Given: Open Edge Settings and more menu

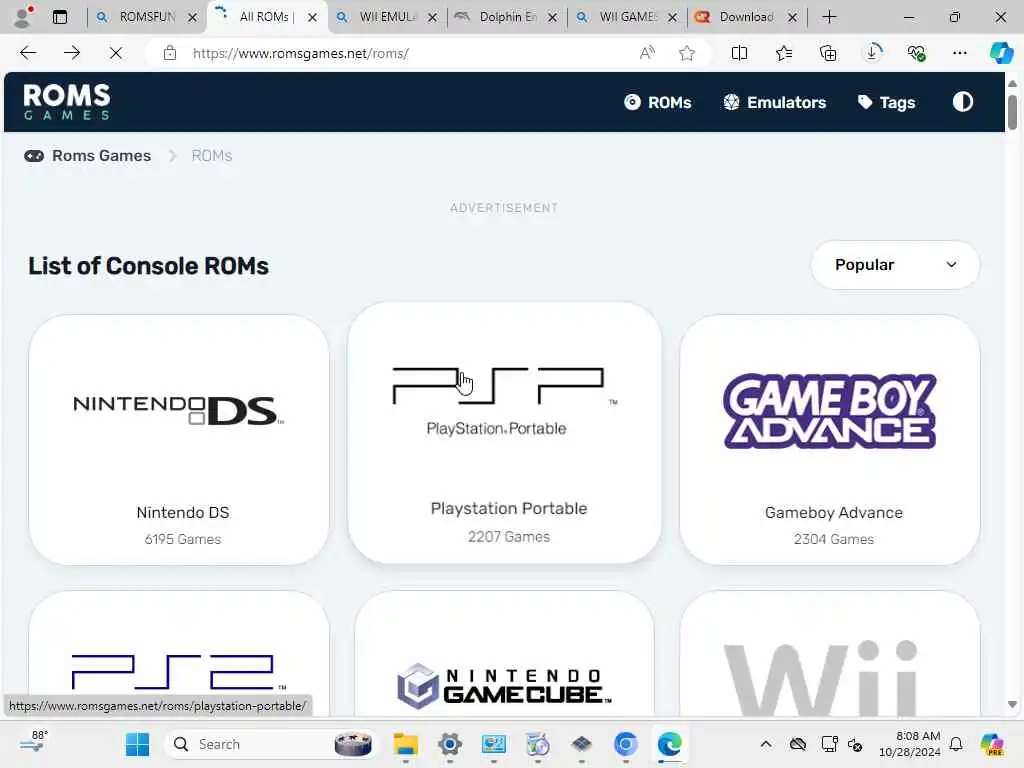Looking at the screenshot, I should coord(959,53).
